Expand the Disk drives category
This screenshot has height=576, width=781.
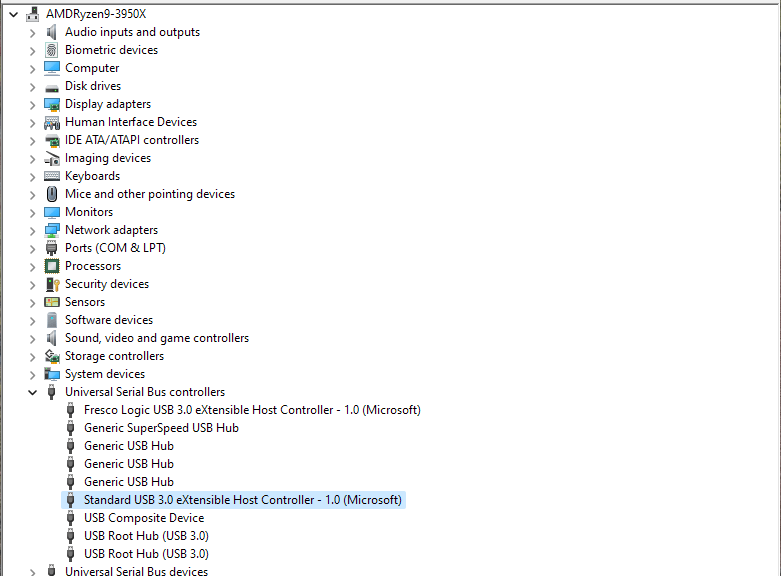pyautogui.click(x=32, y=87)
